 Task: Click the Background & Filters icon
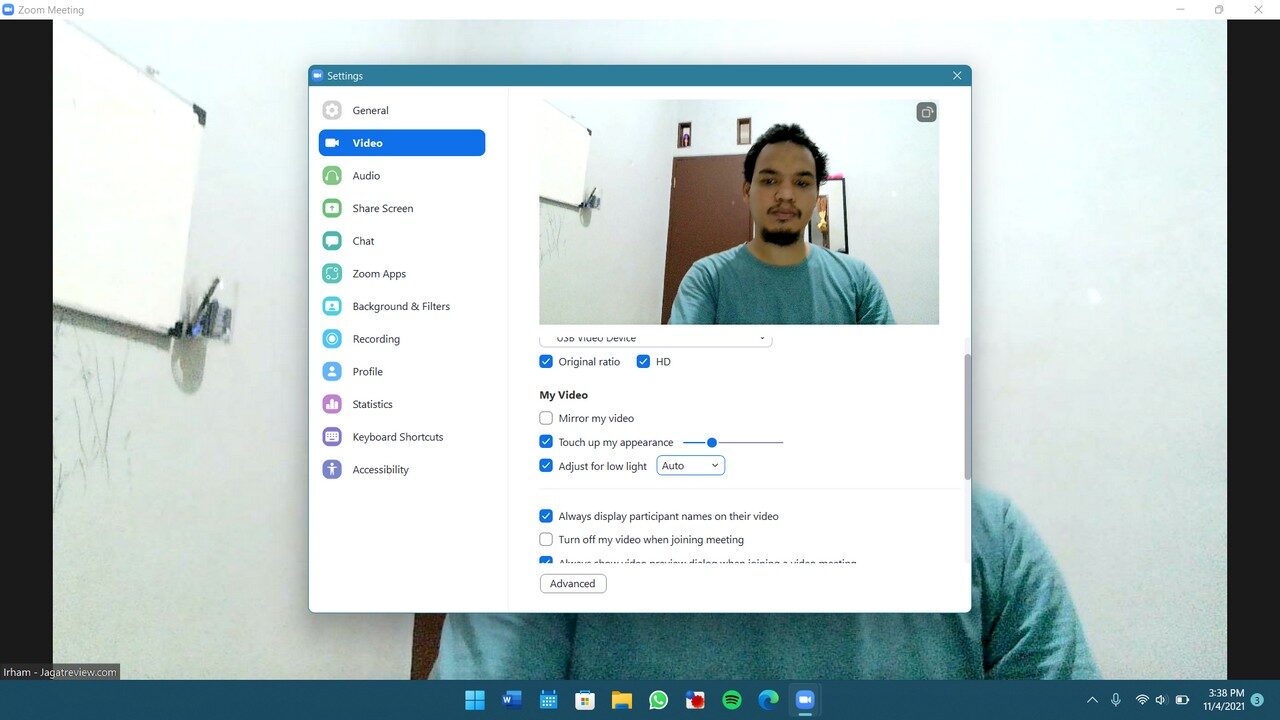pos(332,306)
